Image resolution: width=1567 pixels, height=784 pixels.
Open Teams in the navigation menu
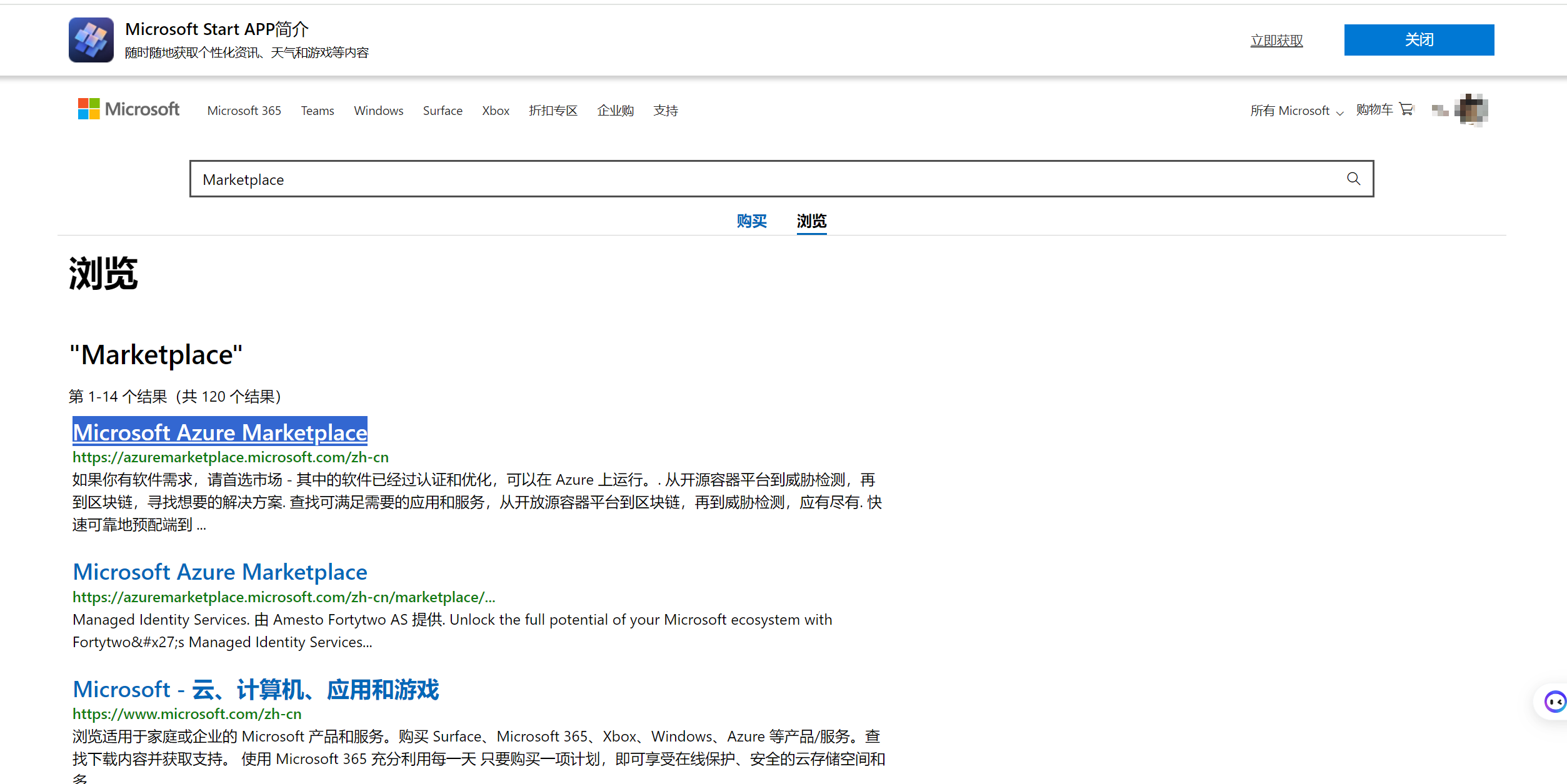(318, 111)
